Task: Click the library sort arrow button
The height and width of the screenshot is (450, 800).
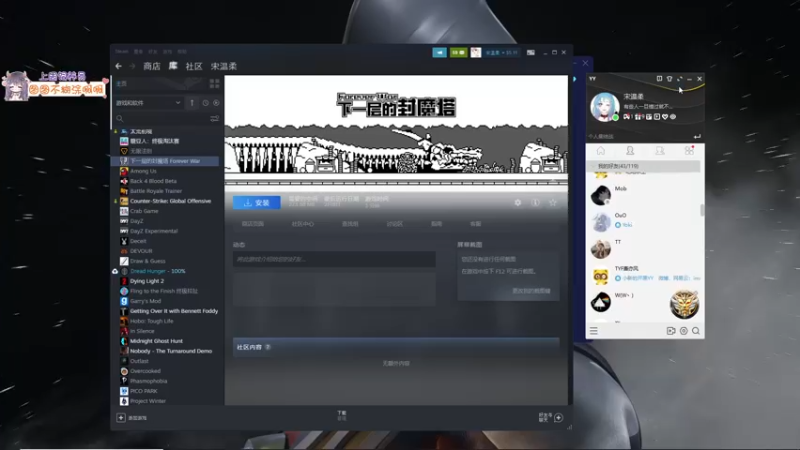Action: pos(192,103)
